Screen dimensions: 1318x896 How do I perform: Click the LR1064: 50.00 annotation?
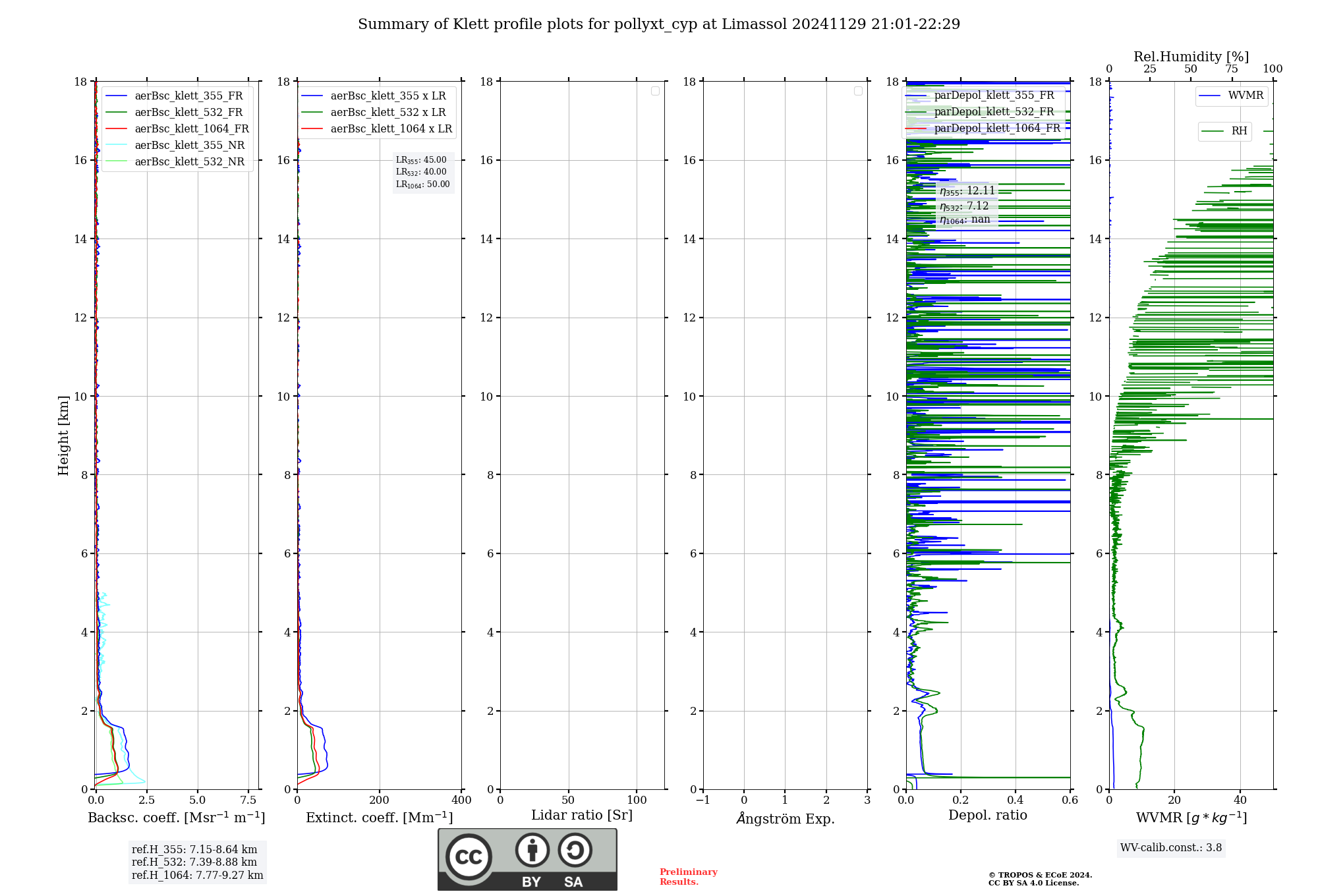423,184
